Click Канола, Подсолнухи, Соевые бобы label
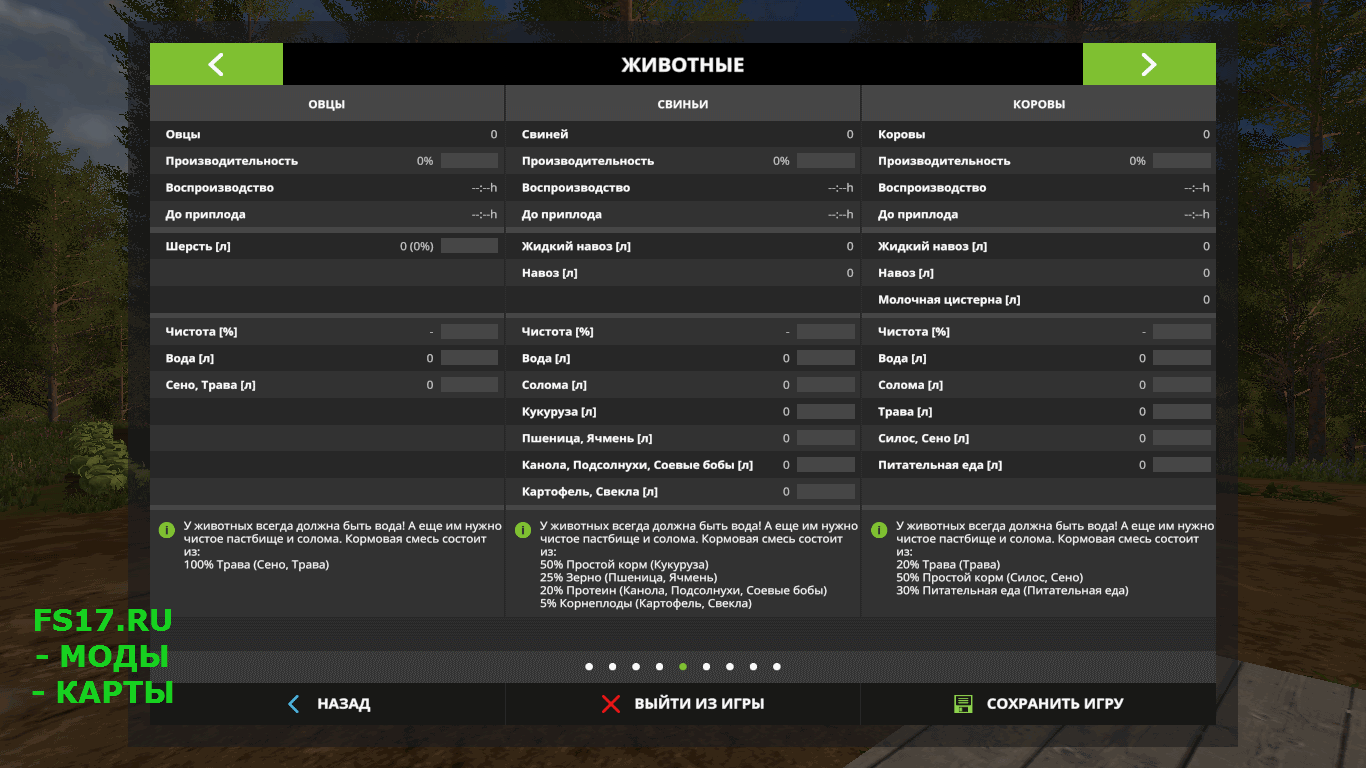 [637, 465]
